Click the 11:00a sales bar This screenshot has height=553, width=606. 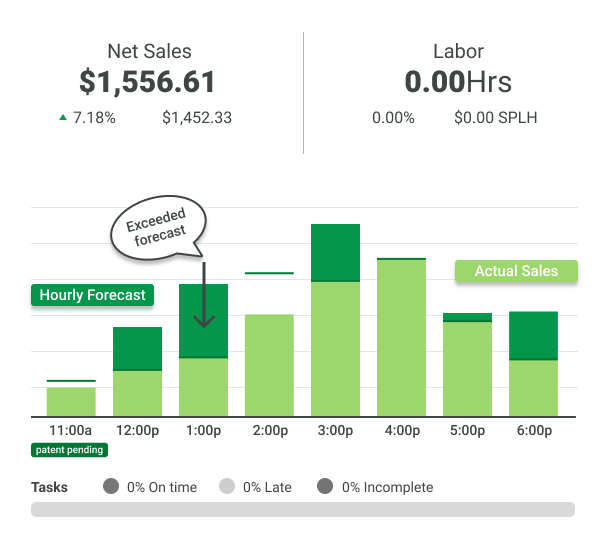[x=71, y=400]
